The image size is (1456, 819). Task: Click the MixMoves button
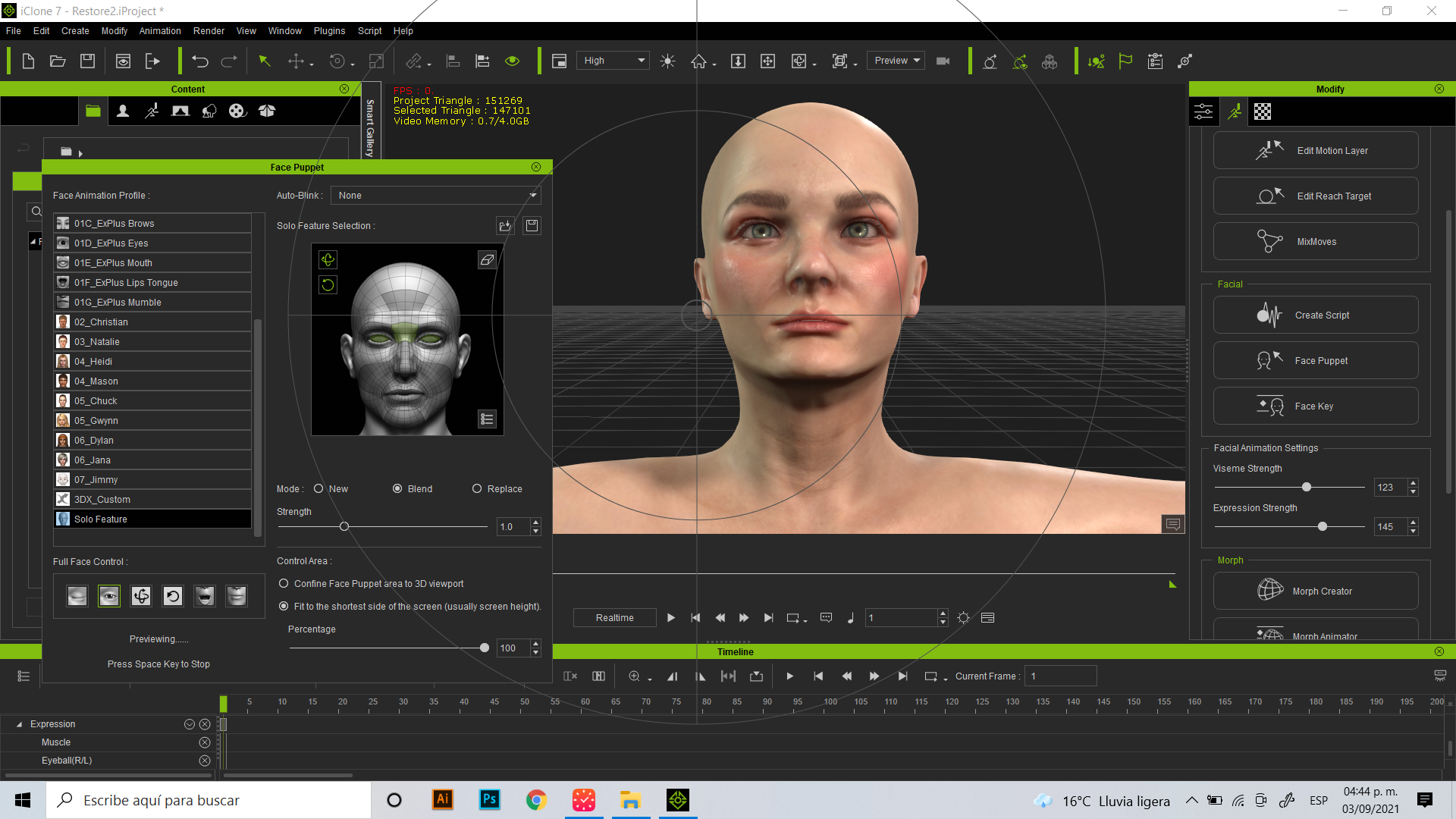pyautogui.click(x=1316, y=242)
